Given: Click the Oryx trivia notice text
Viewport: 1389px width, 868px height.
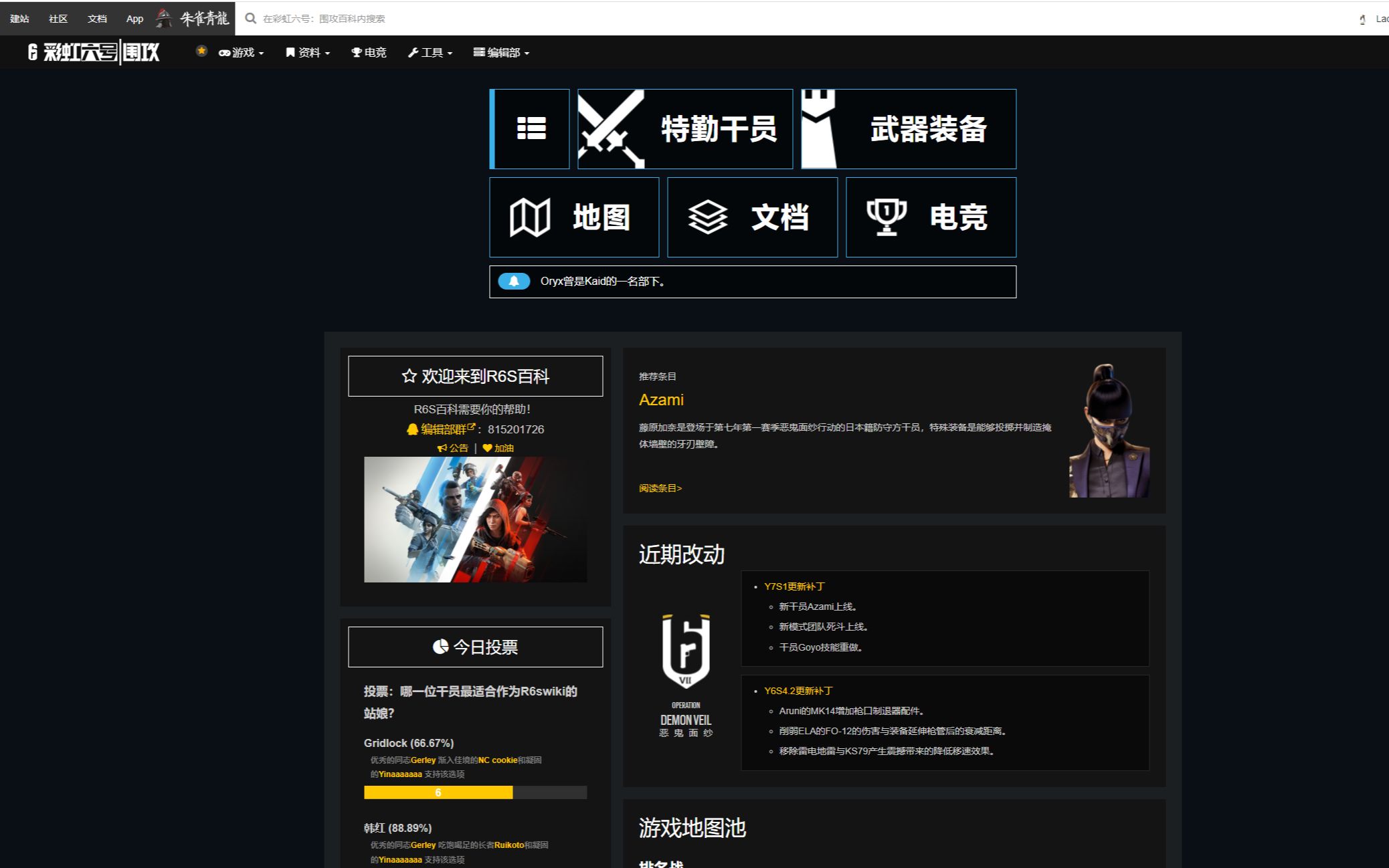Looking at the screenshot, I should [604, 282].
